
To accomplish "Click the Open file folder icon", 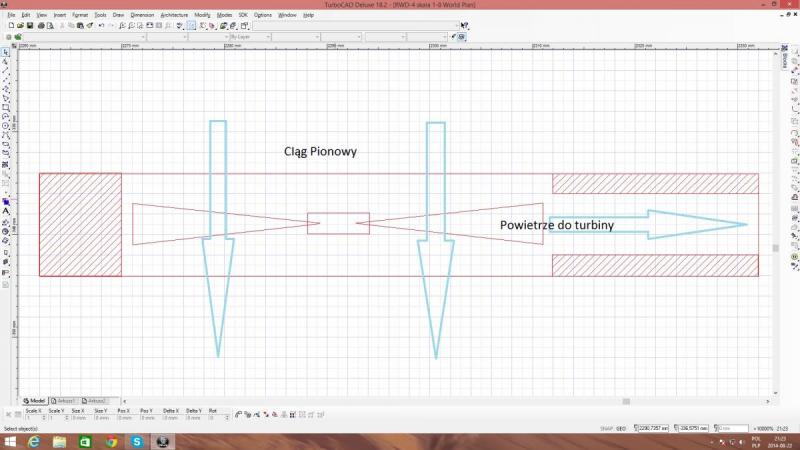I will click(x=19, y=26).
